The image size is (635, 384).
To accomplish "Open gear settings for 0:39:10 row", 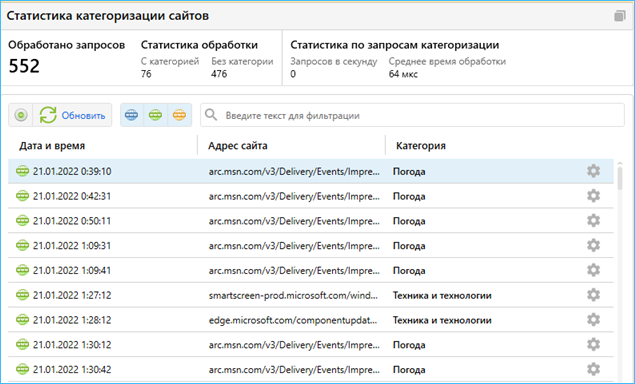I will click(x=593, y=171).
